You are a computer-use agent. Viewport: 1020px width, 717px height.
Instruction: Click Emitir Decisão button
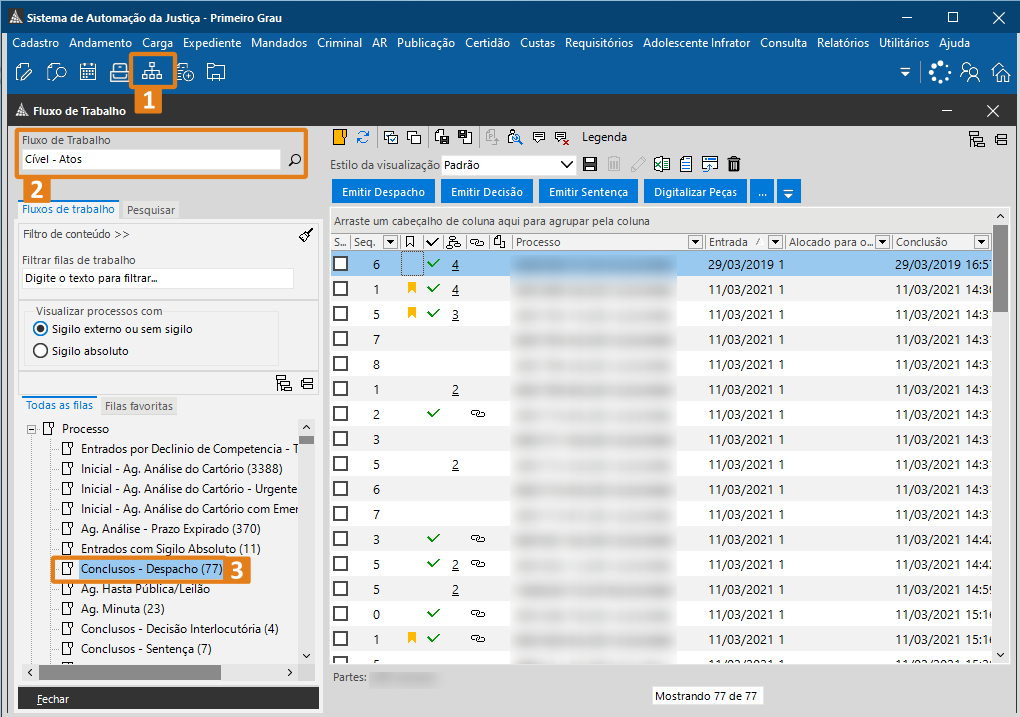[x=487, y=192]
